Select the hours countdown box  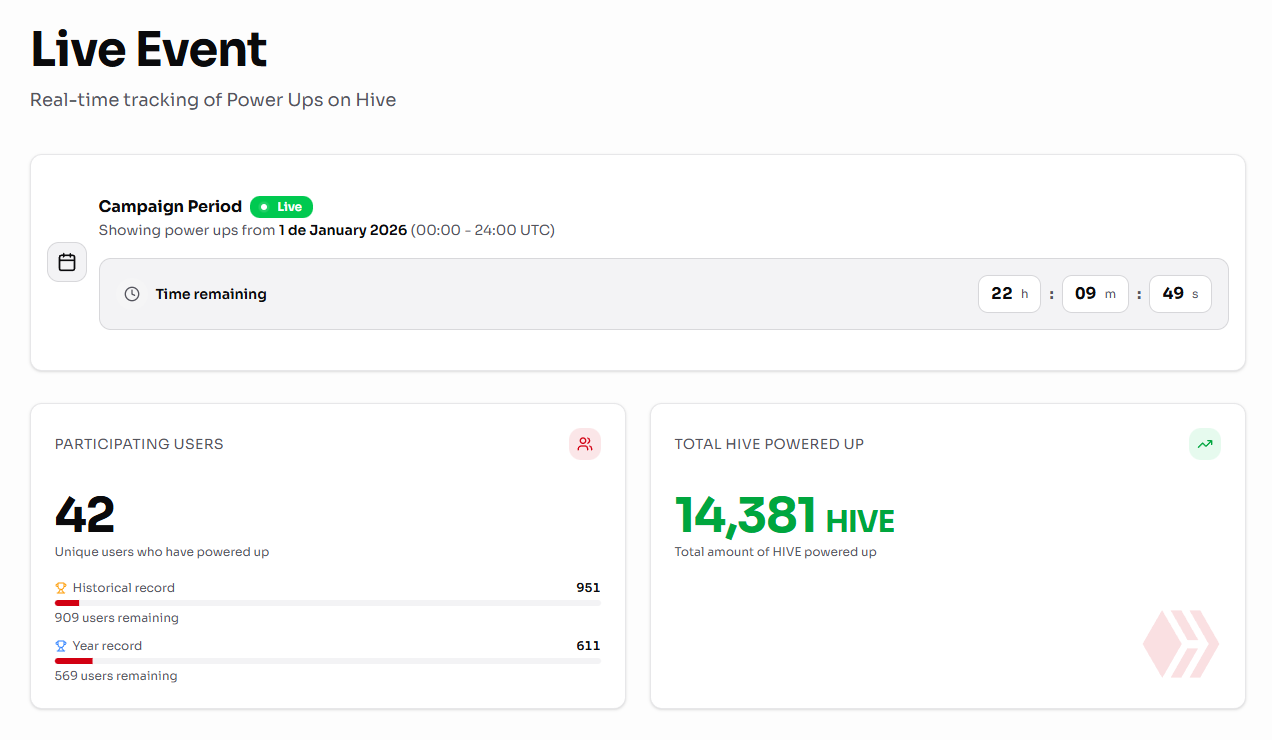tap(1010, 294)
